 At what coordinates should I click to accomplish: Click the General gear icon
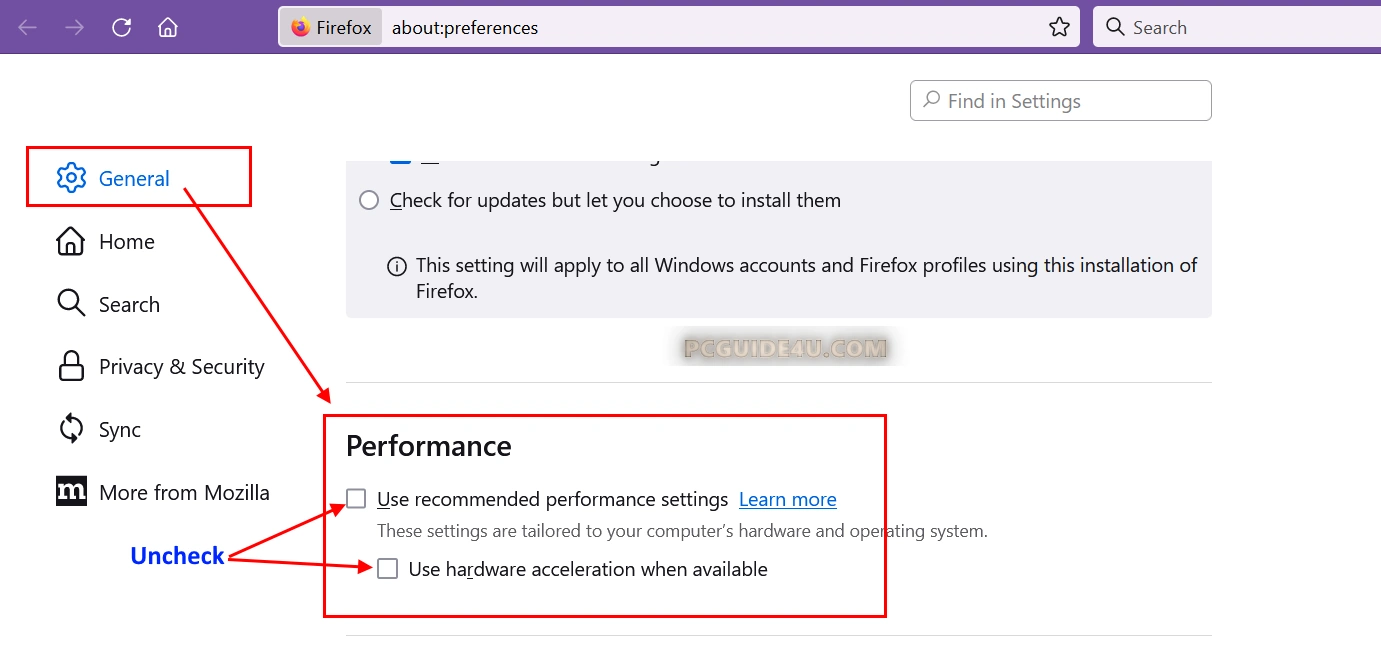(71, 178)
